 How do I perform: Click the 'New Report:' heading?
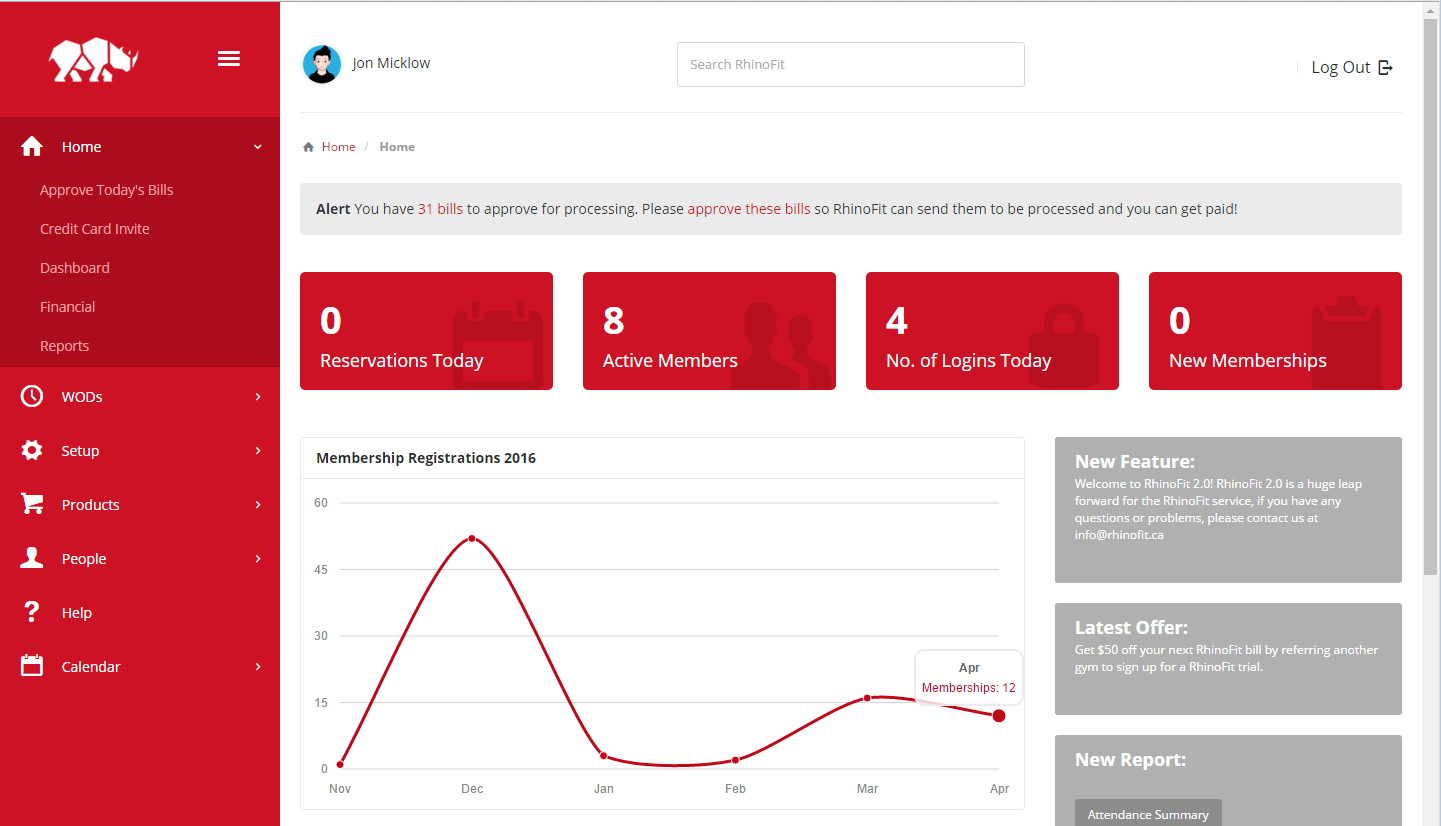1130,760
